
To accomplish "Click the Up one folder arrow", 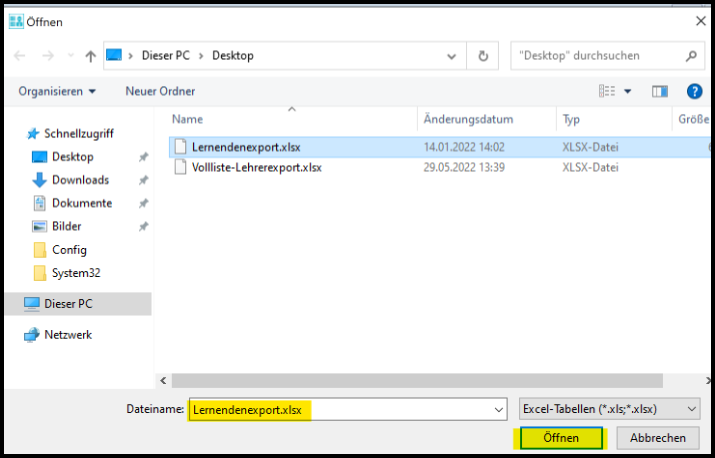I will 90,56.
